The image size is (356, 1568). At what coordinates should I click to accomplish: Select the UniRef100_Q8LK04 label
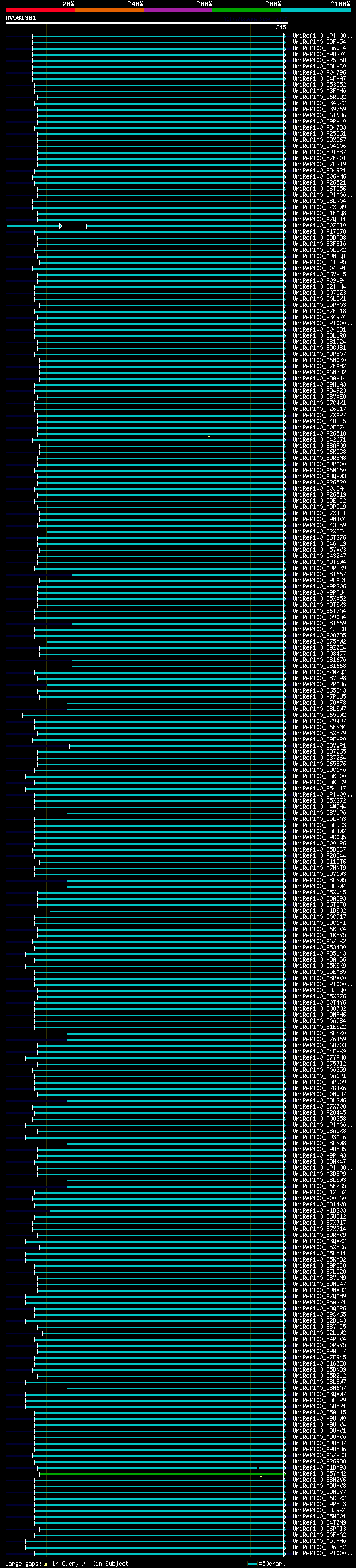click(x=319, y=201)
